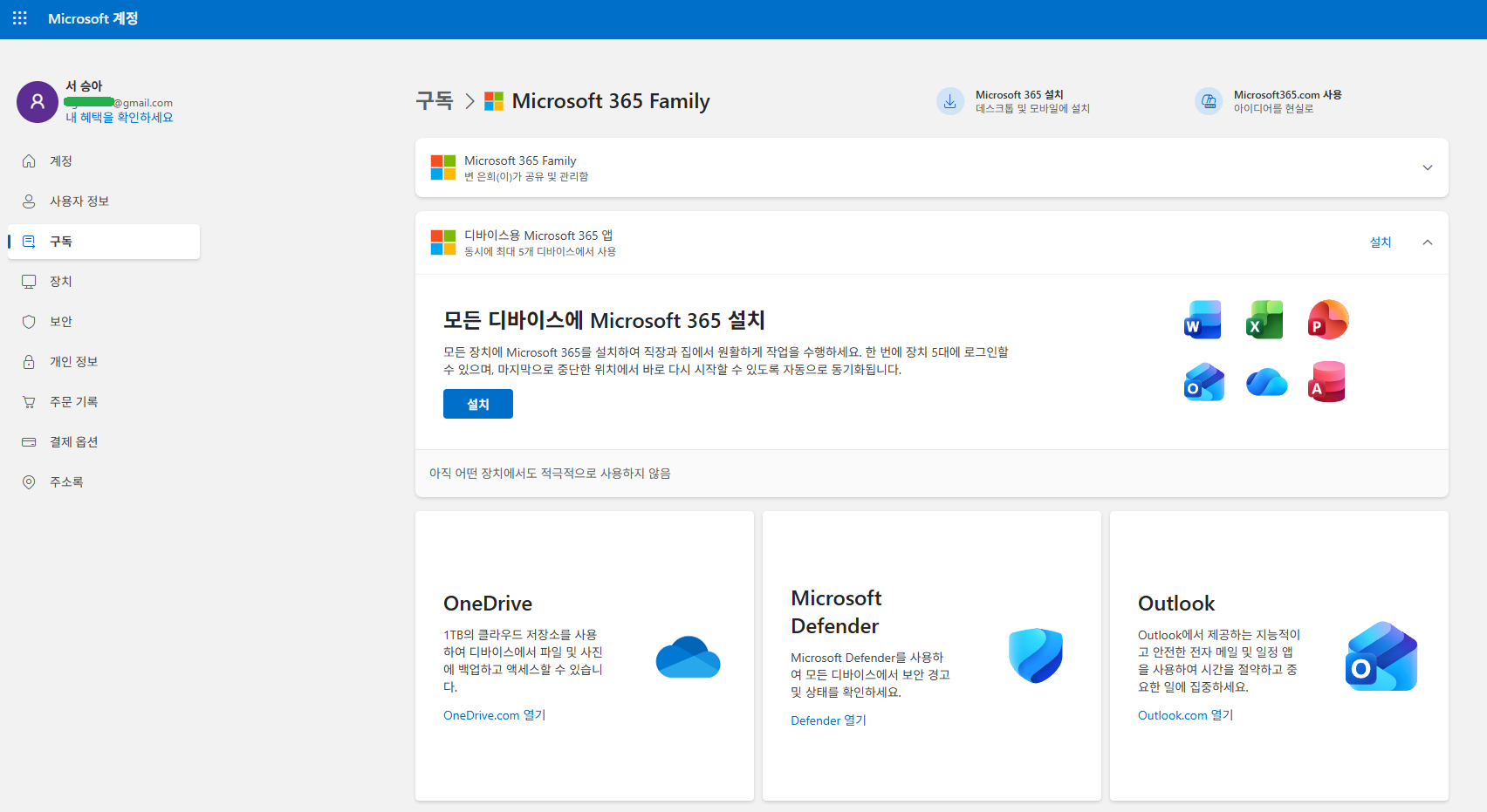Click the cart icon next to 주문 기록
This screenshot has height=812, width=1487.
pos(29,402)
